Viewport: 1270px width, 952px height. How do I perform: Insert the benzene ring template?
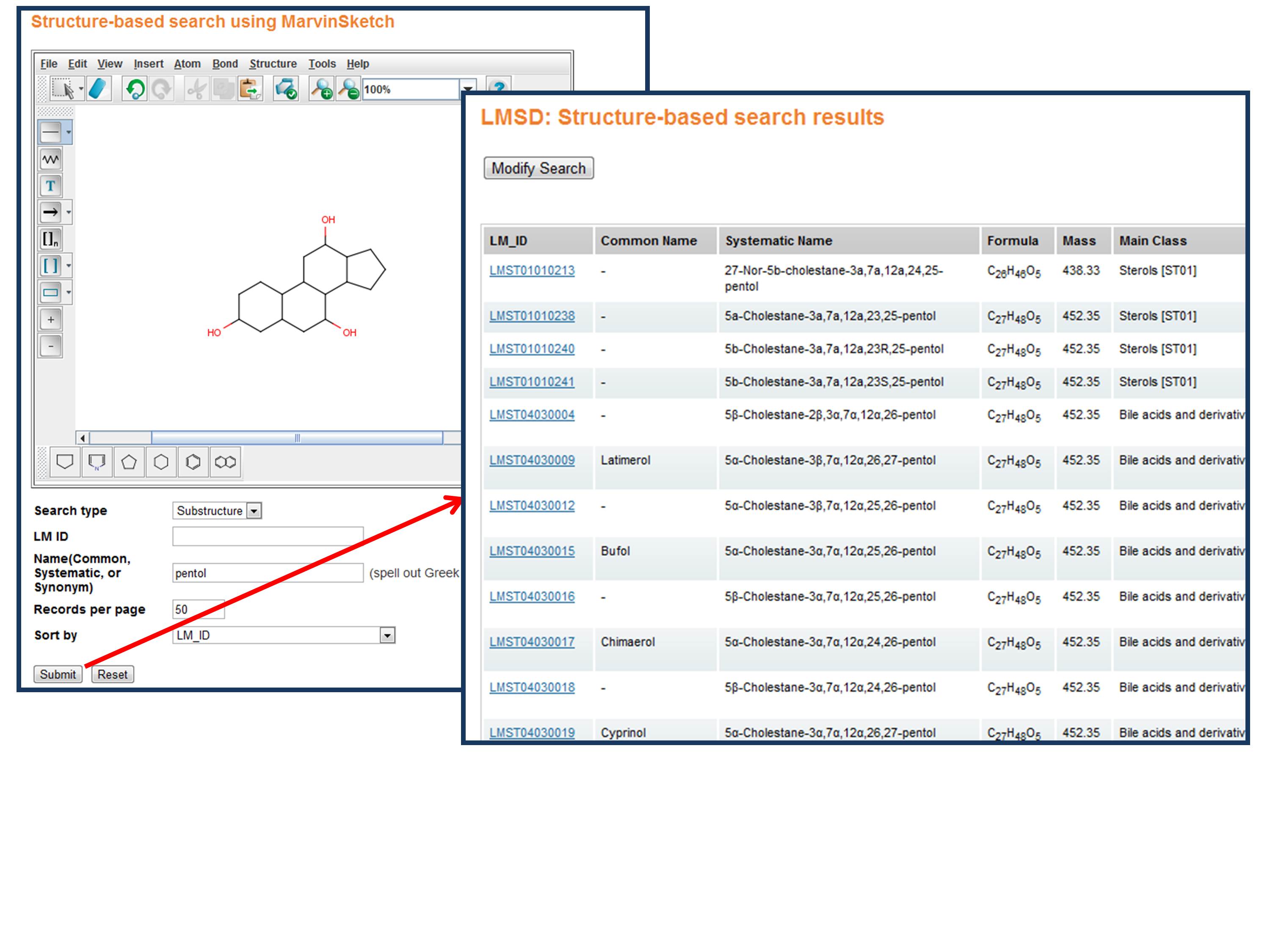point(193,462)
